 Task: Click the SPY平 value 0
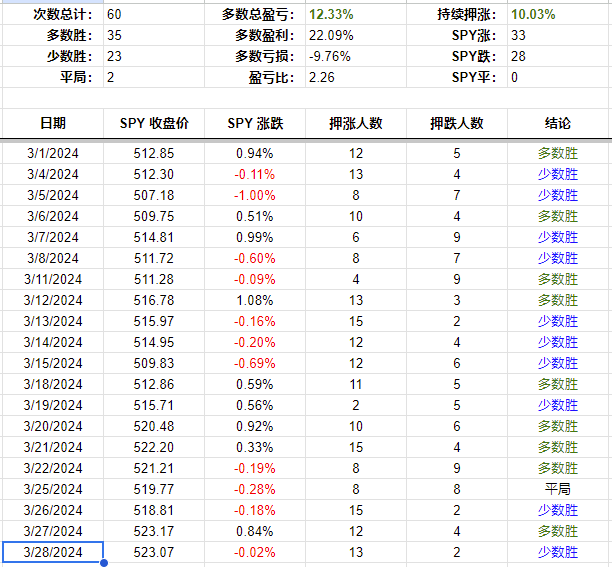tap(558, 77)
